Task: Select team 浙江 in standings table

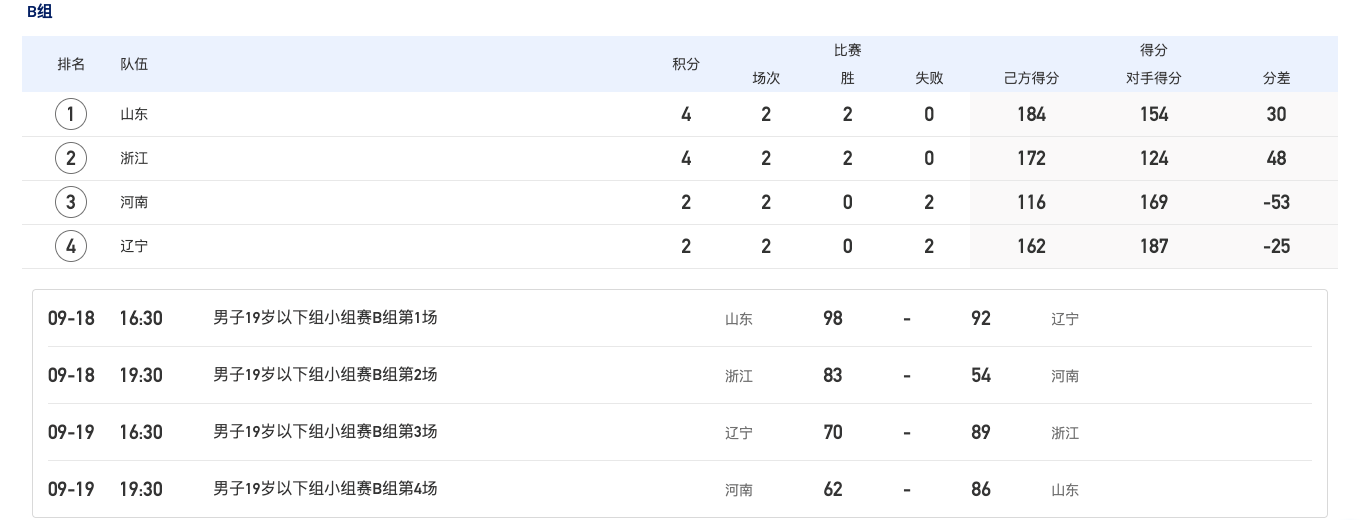Action: 134,158
